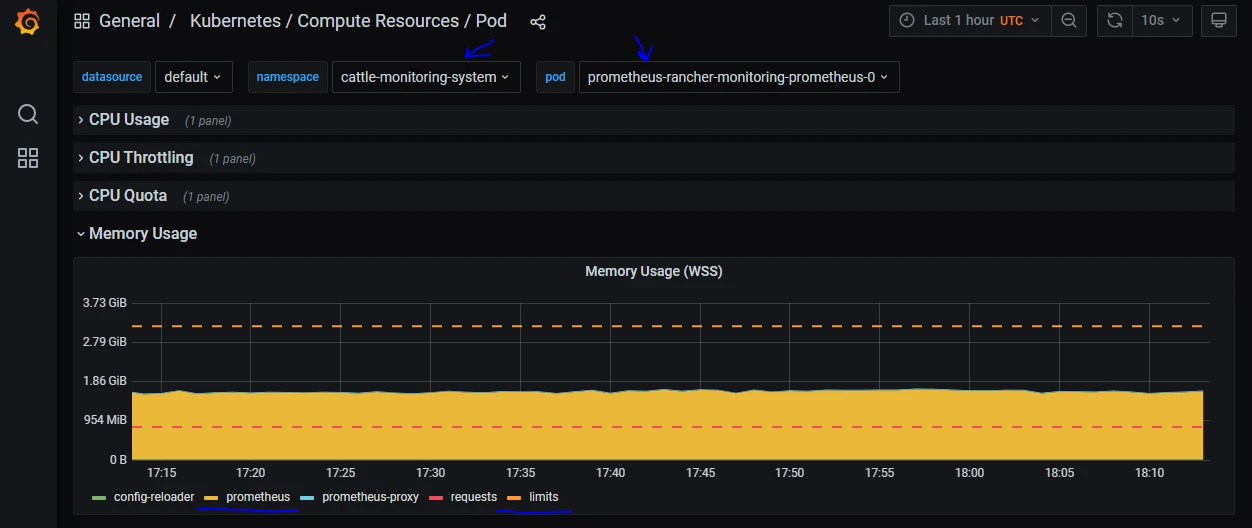Share dashboard using the share icon

pyautogui.click(x=538, y=21)
